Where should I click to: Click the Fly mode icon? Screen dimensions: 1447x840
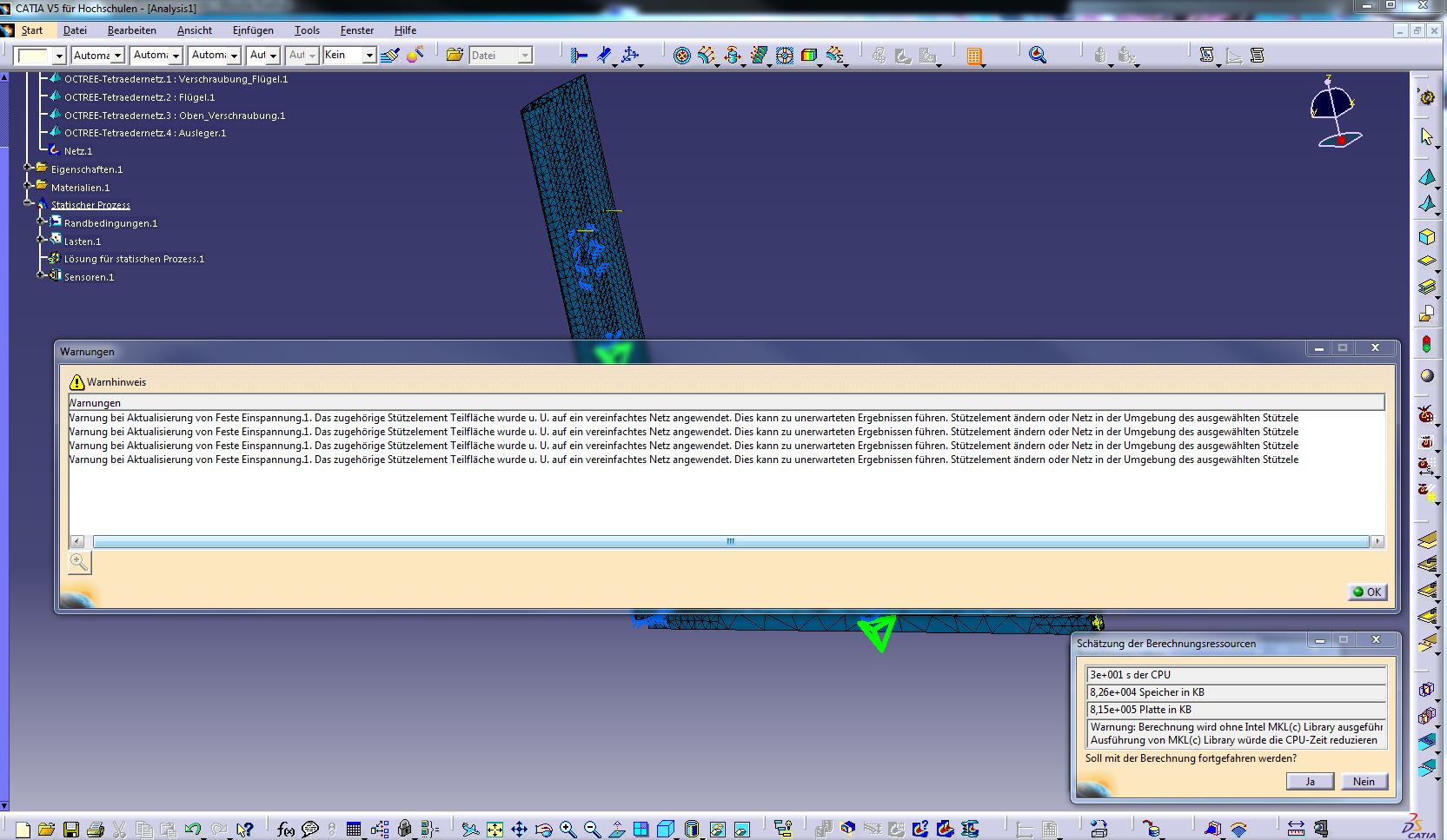(470, 830)
